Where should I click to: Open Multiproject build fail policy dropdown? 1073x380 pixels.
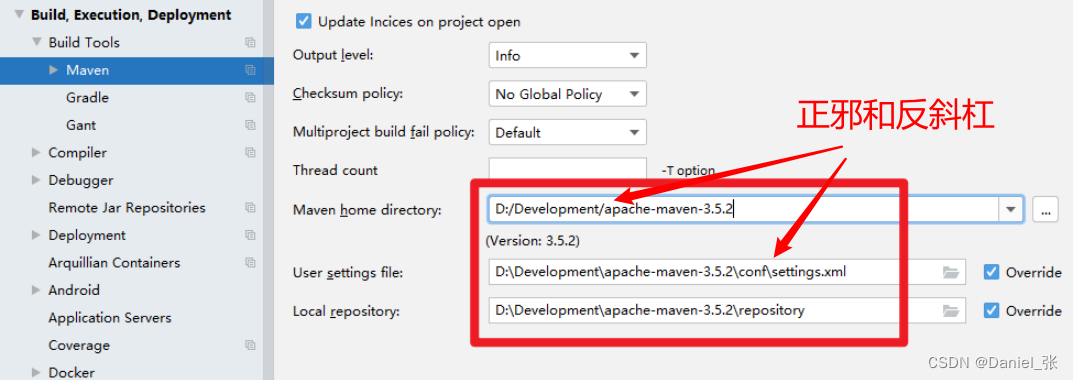[567, 132]
